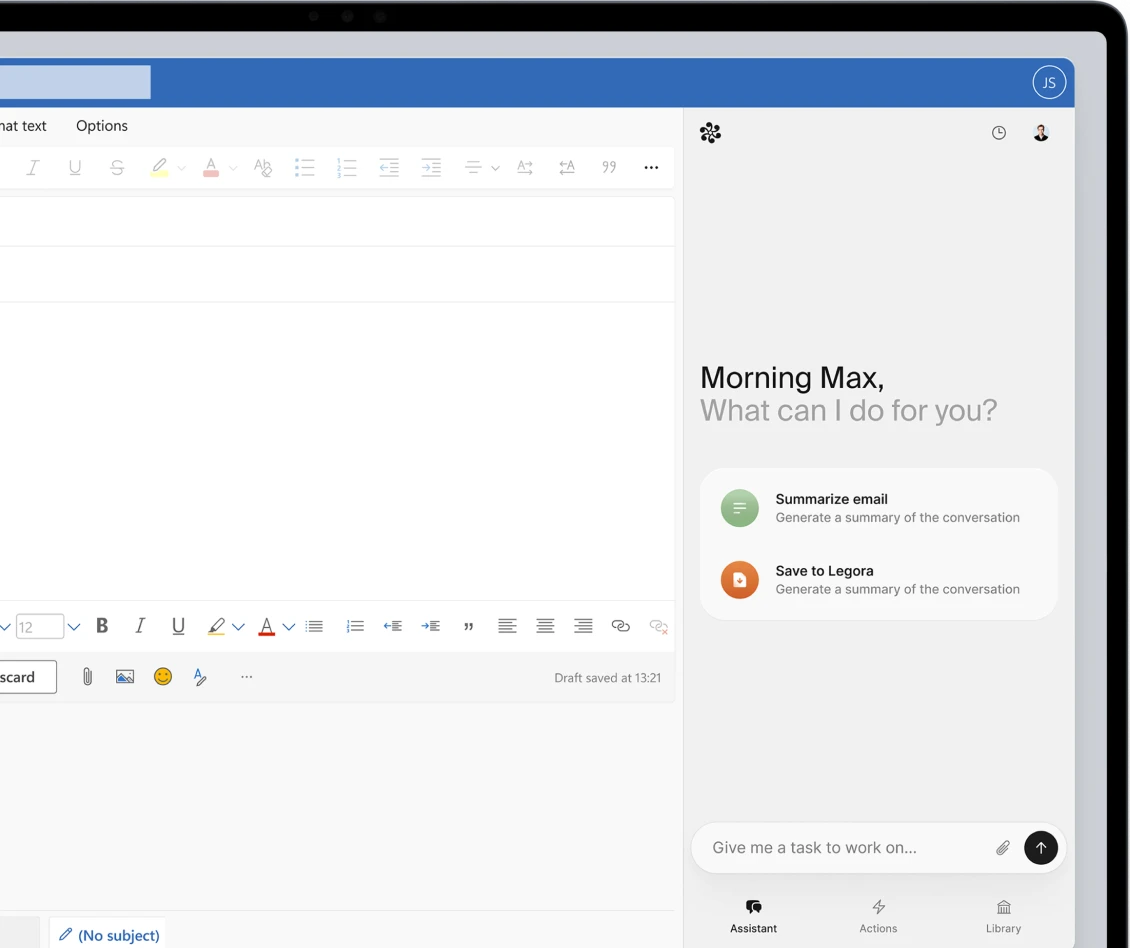Open the history clock icon
Image resolution: width=1130 pixels, height=948 pixels.
pyautogui.click(x=998, y=133)
